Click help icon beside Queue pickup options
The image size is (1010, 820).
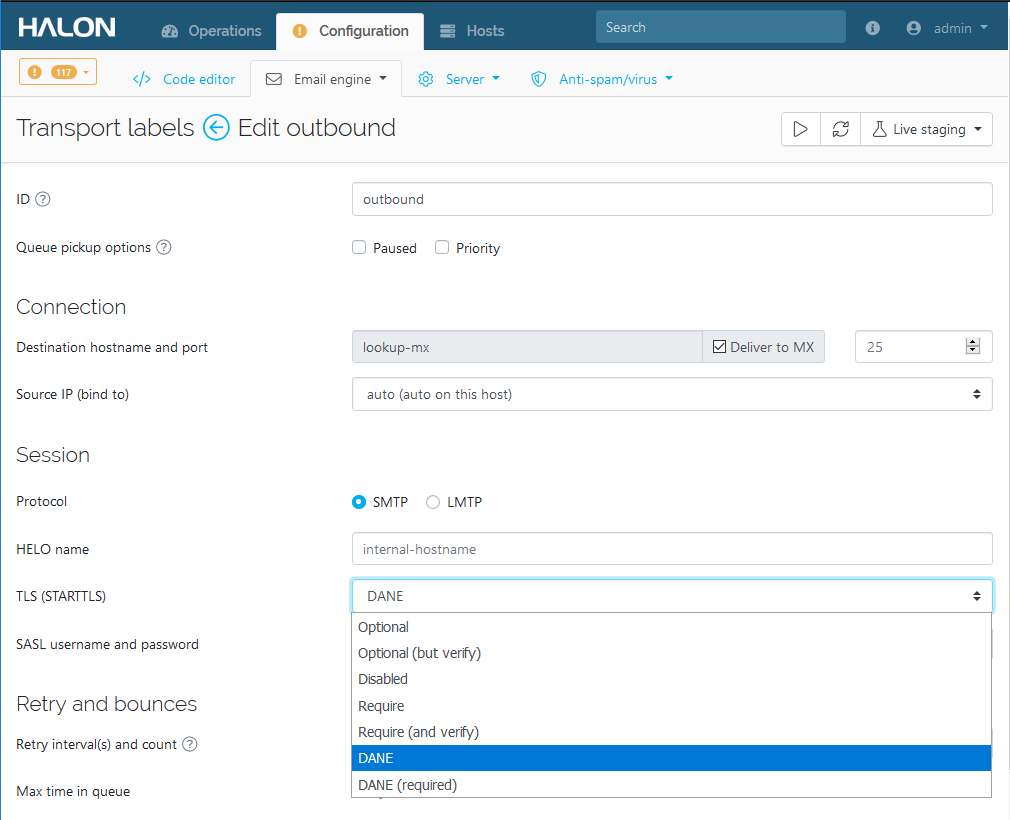click(x=164, y=247)
